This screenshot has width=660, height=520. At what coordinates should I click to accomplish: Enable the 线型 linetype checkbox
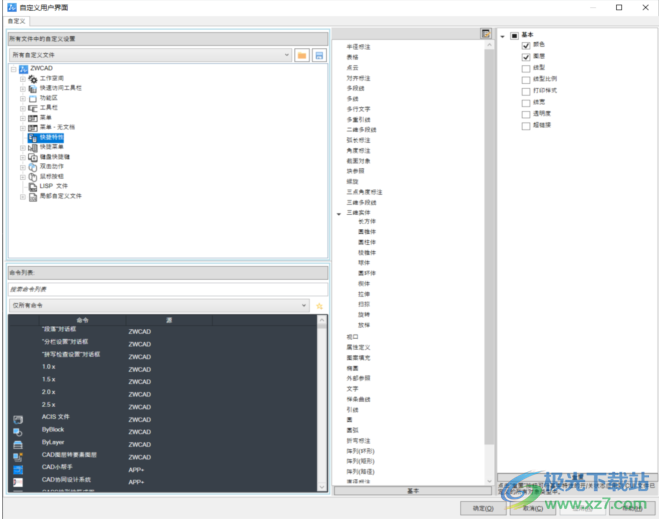point(526,68)
